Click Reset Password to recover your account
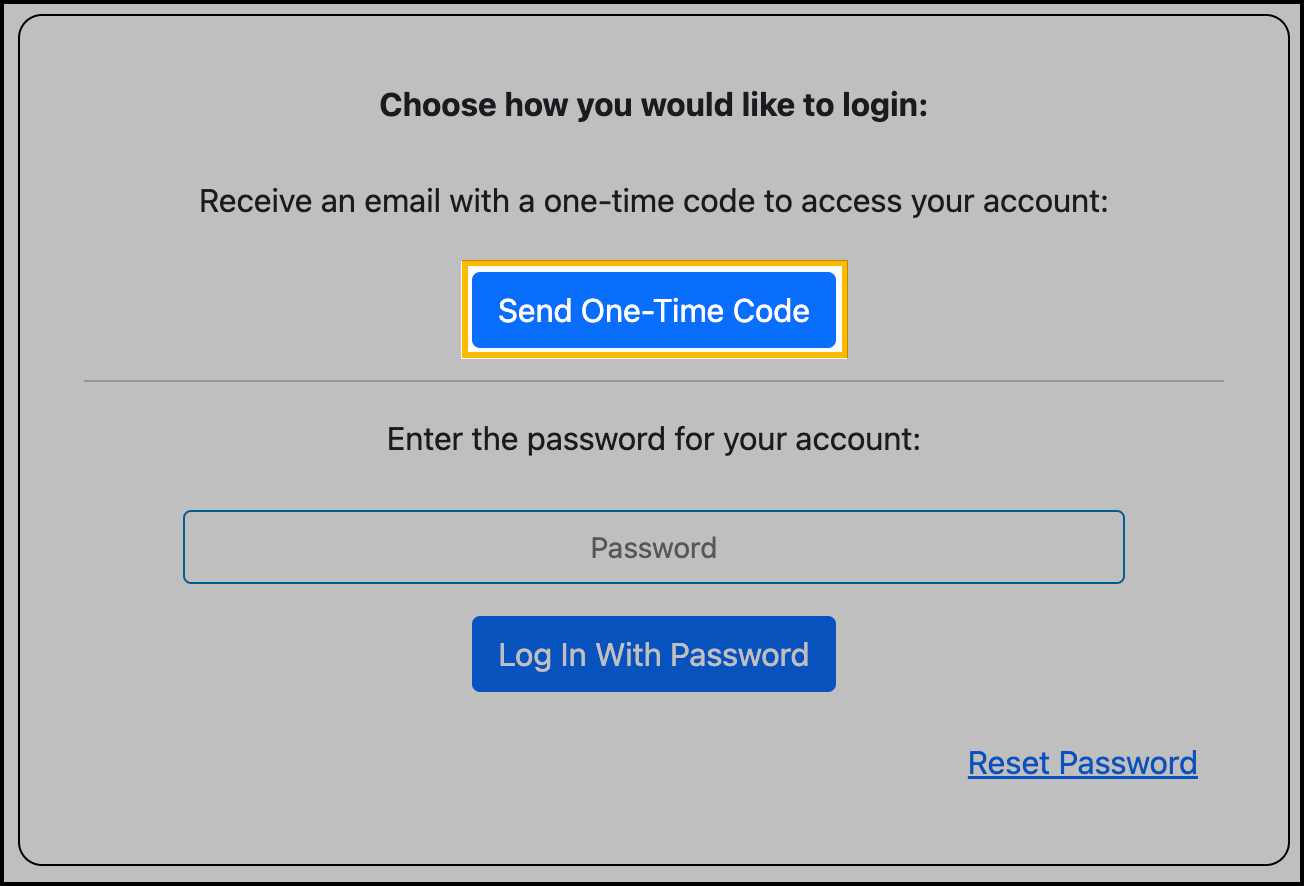Viewport: 1304px width, 886px height. [1082, 762]
